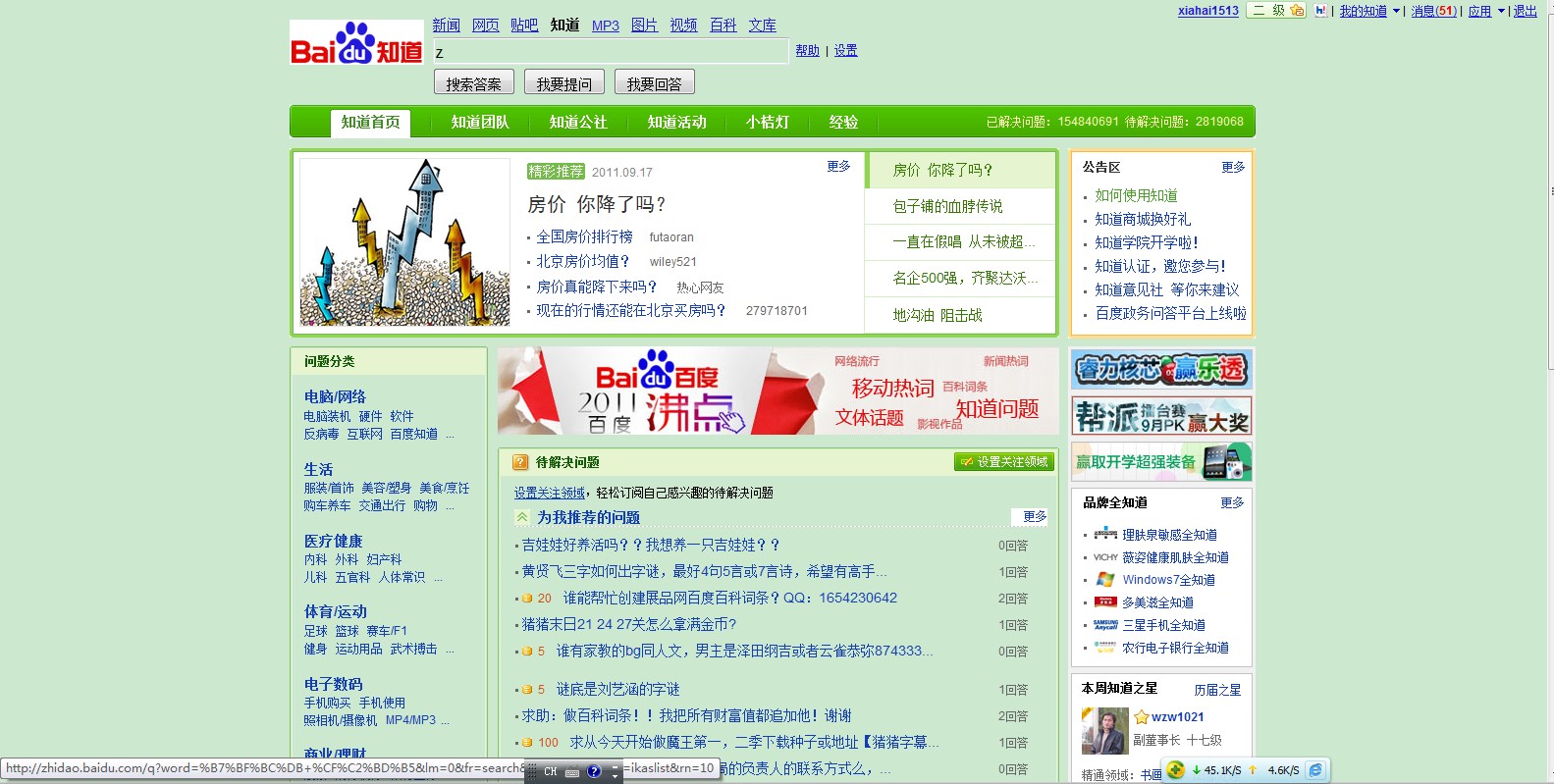1554x784 pixels.
Task: Click the housing price cartoon thumbnail
Action: (x=404, y=242)
